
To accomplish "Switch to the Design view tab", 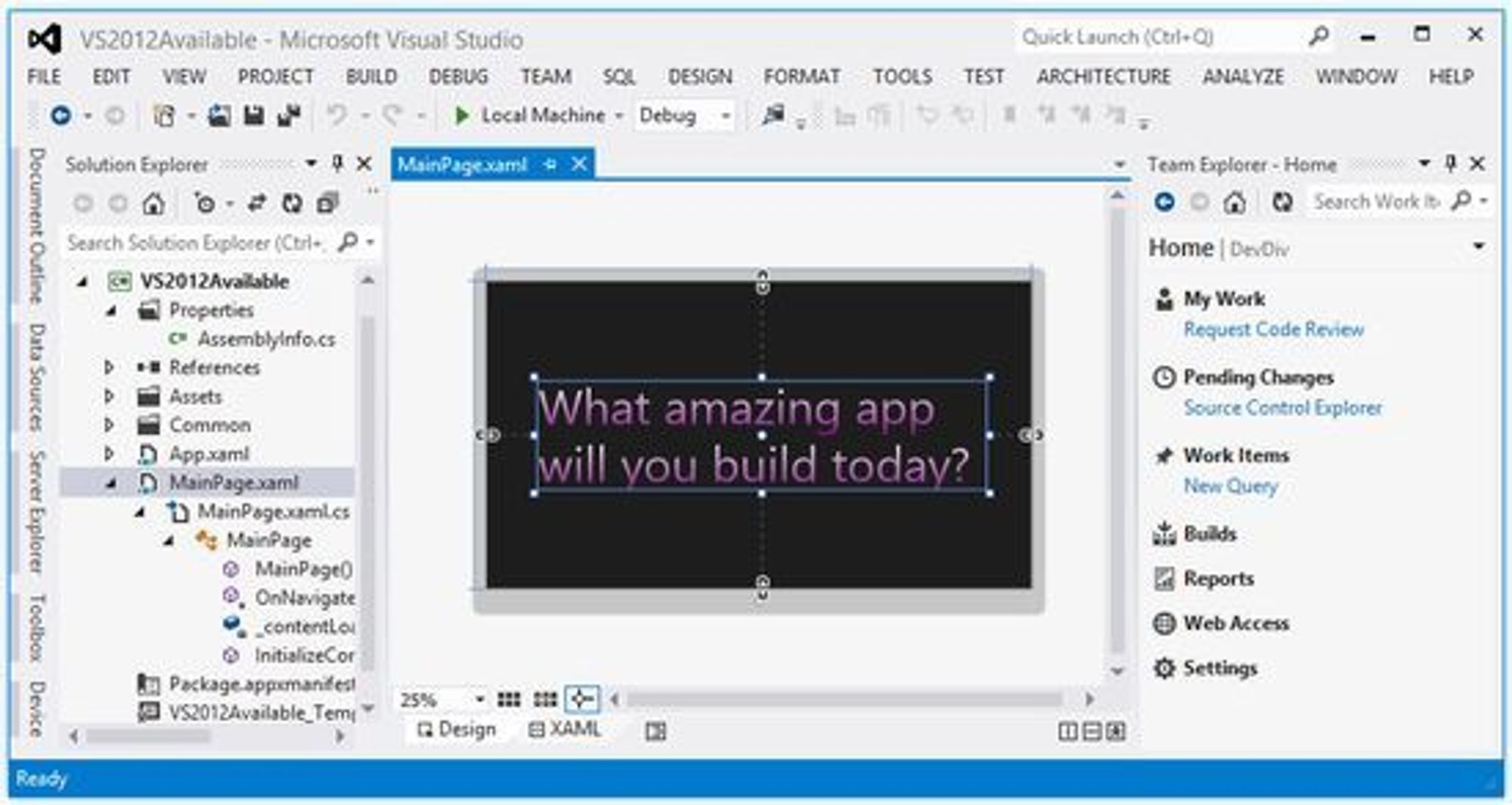I will tap(457, 729).
